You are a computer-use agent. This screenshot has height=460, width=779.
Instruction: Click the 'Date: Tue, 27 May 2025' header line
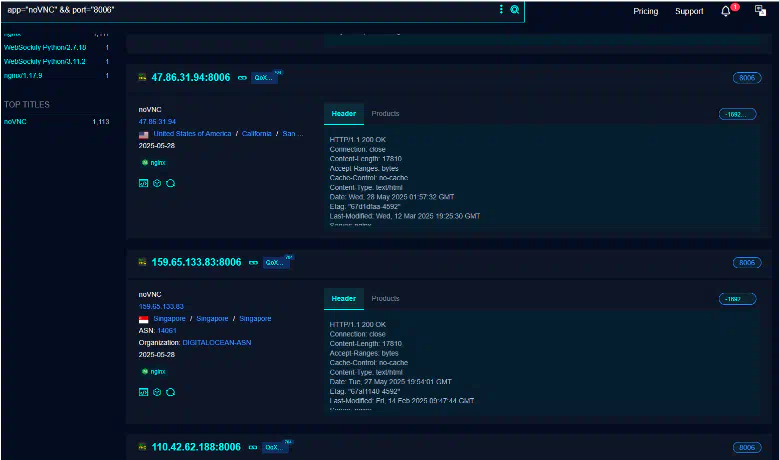(x=390, y=382)
